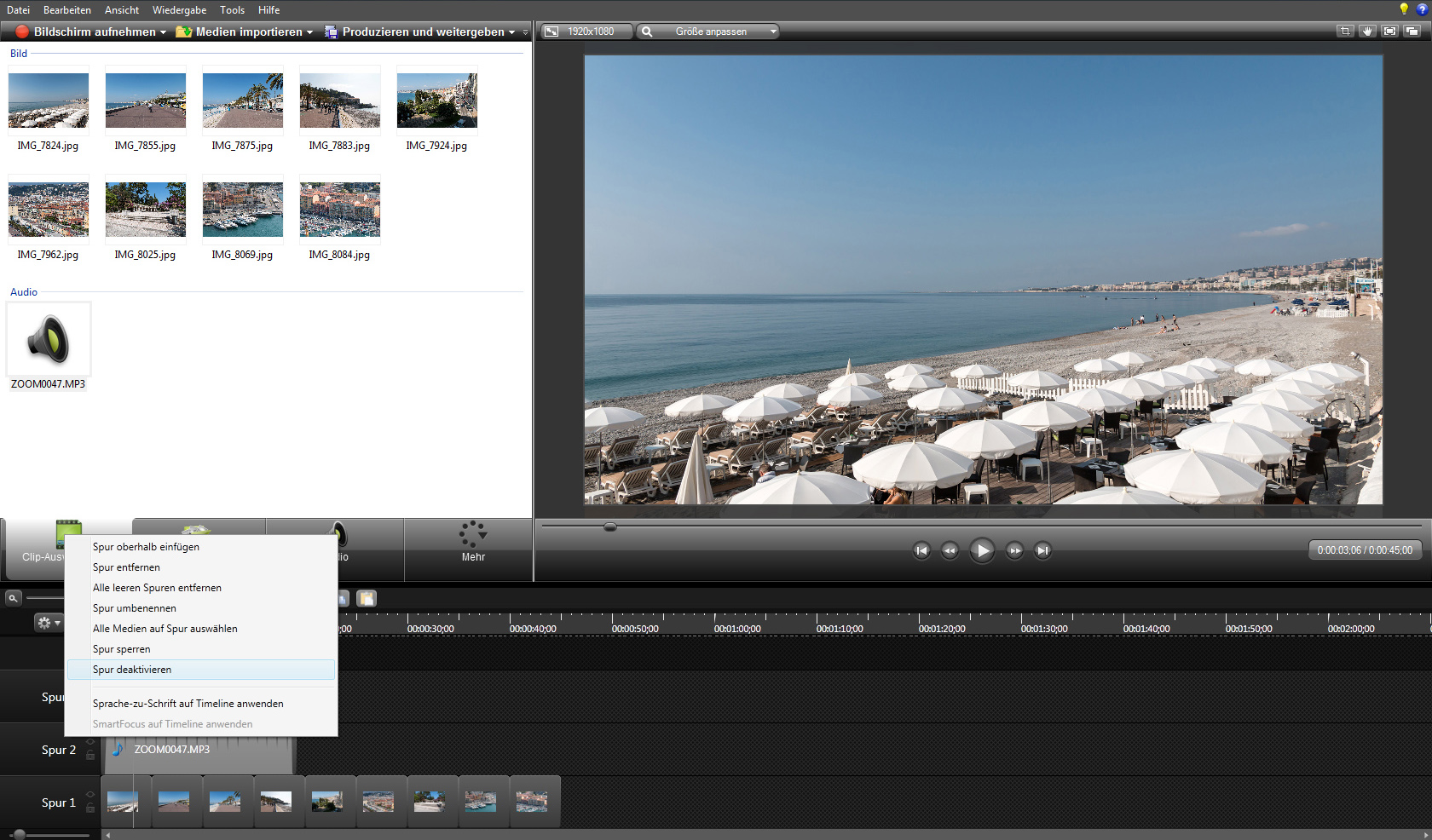Open the blue question mark help icon
This screenshot has height=840, width=1432.
(1422, 9)
